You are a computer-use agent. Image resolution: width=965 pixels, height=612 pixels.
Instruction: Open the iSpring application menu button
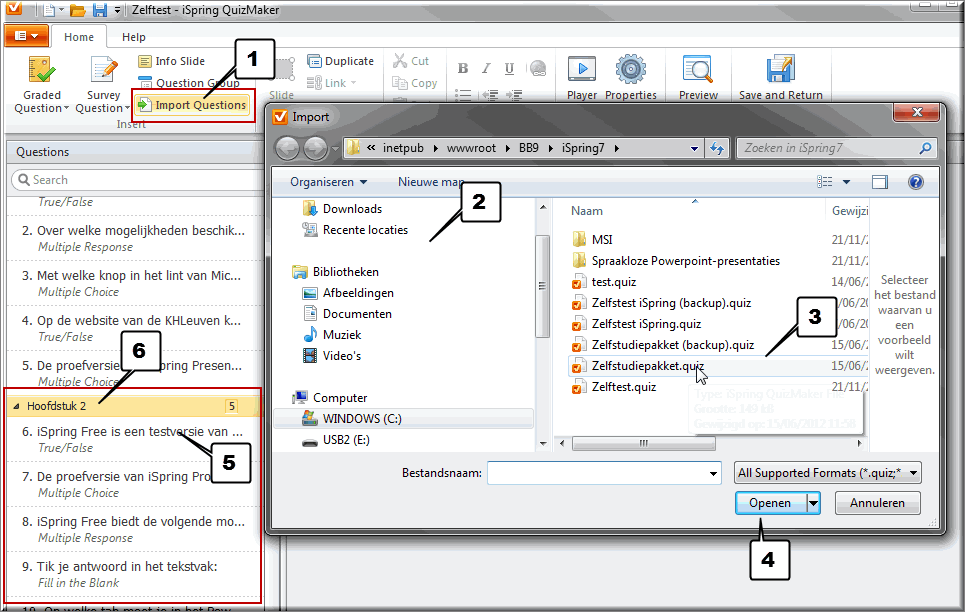click(26, 36)
